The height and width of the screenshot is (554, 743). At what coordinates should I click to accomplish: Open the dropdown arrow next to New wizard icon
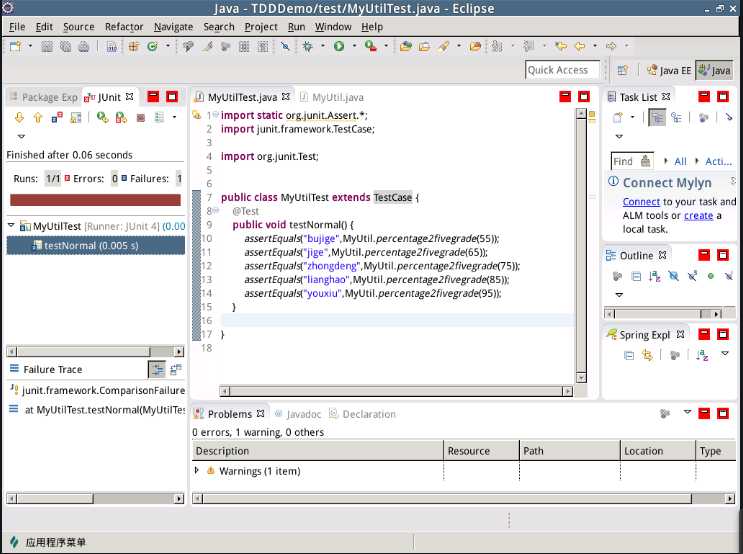tap(30, 46)
